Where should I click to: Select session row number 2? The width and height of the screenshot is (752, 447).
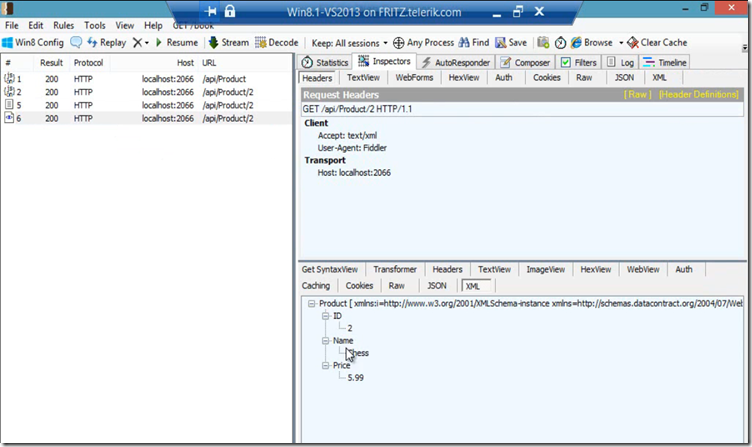click(x=146, y=92)
